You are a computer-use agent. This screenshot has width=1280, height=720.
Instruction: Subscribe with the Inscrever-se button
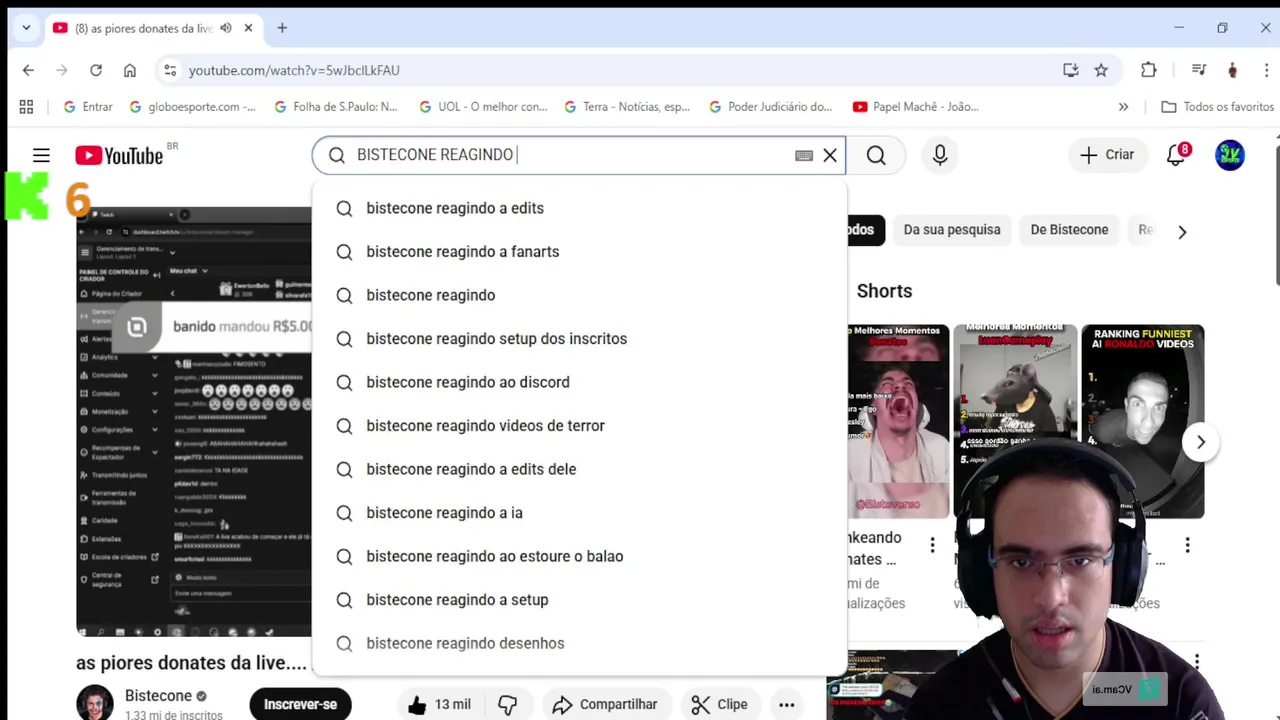(300, 704)
